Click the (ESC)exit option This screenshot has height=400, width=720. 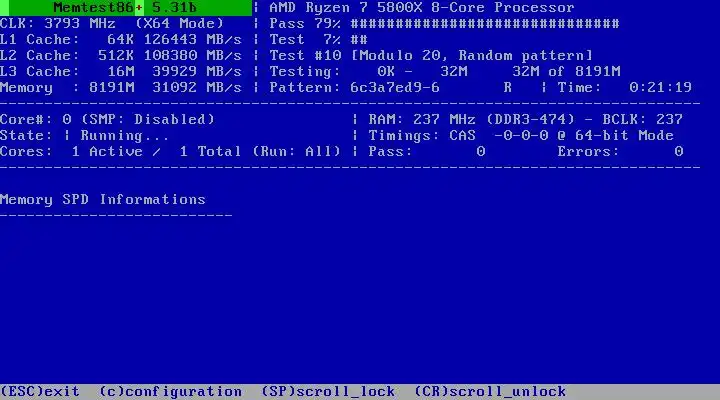coord(39,392)
